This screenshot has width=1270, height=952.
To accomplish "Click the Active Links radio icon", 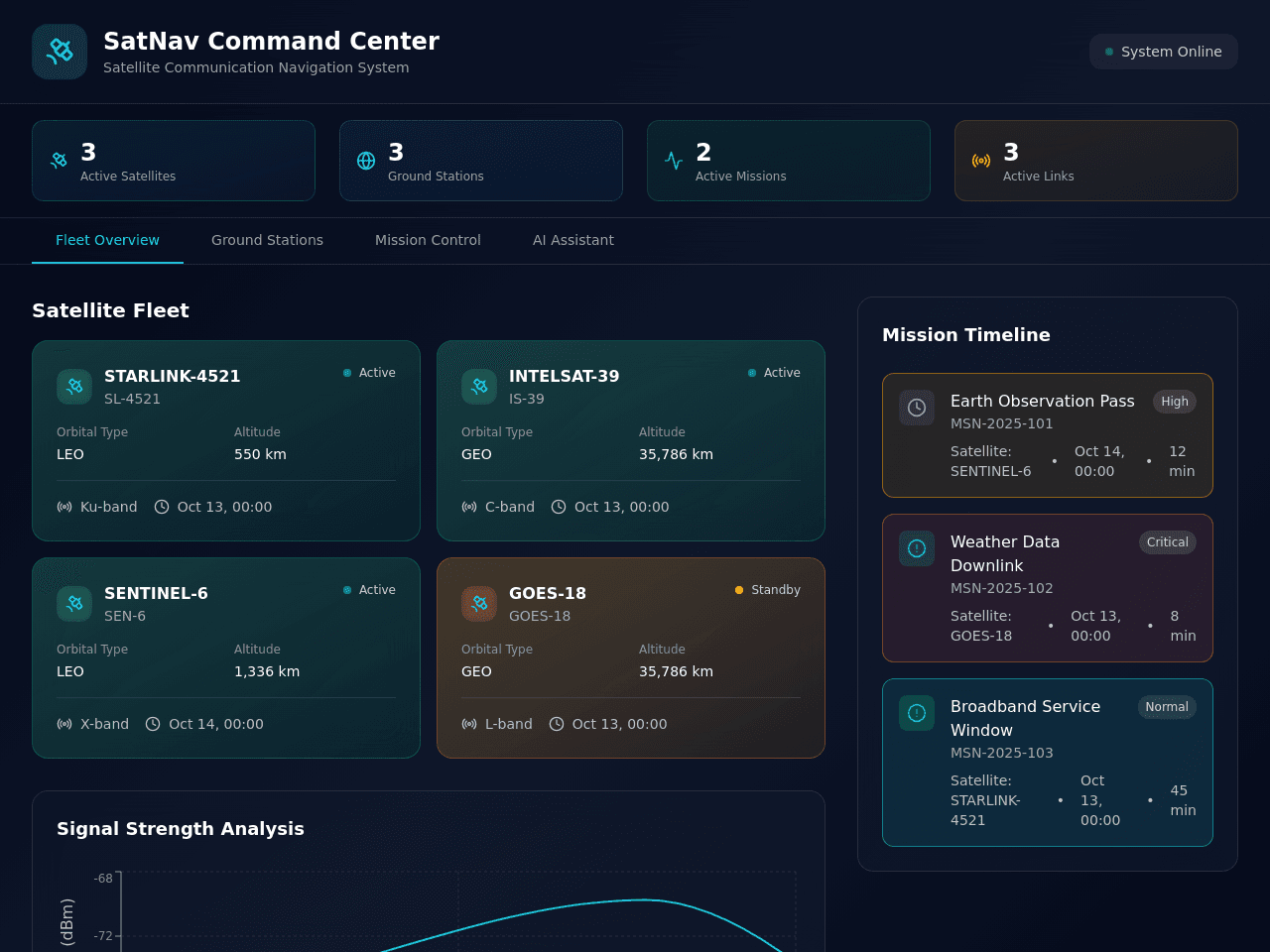I will pos(981,161).
